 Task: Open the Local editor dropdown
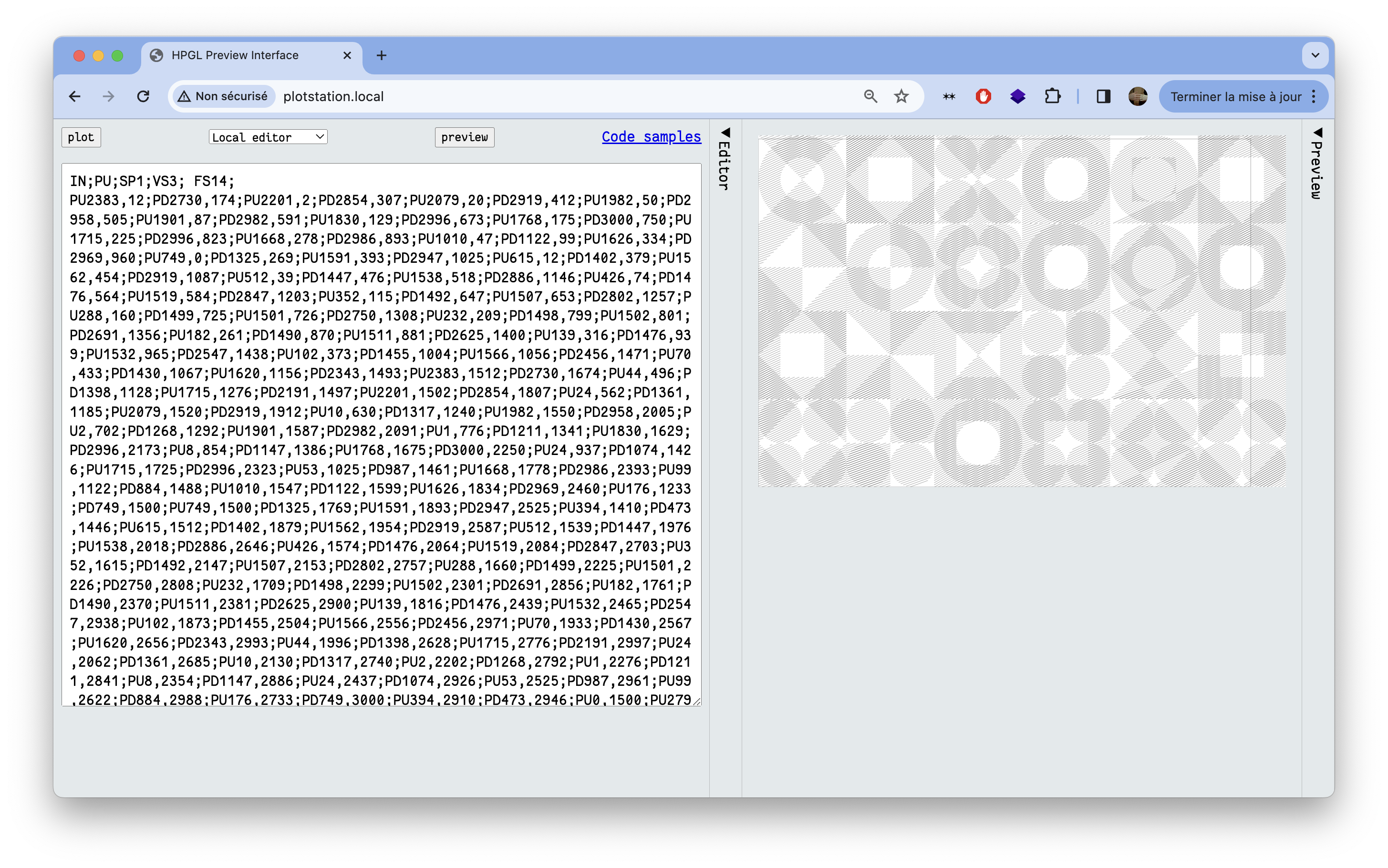tap(268, 137)
